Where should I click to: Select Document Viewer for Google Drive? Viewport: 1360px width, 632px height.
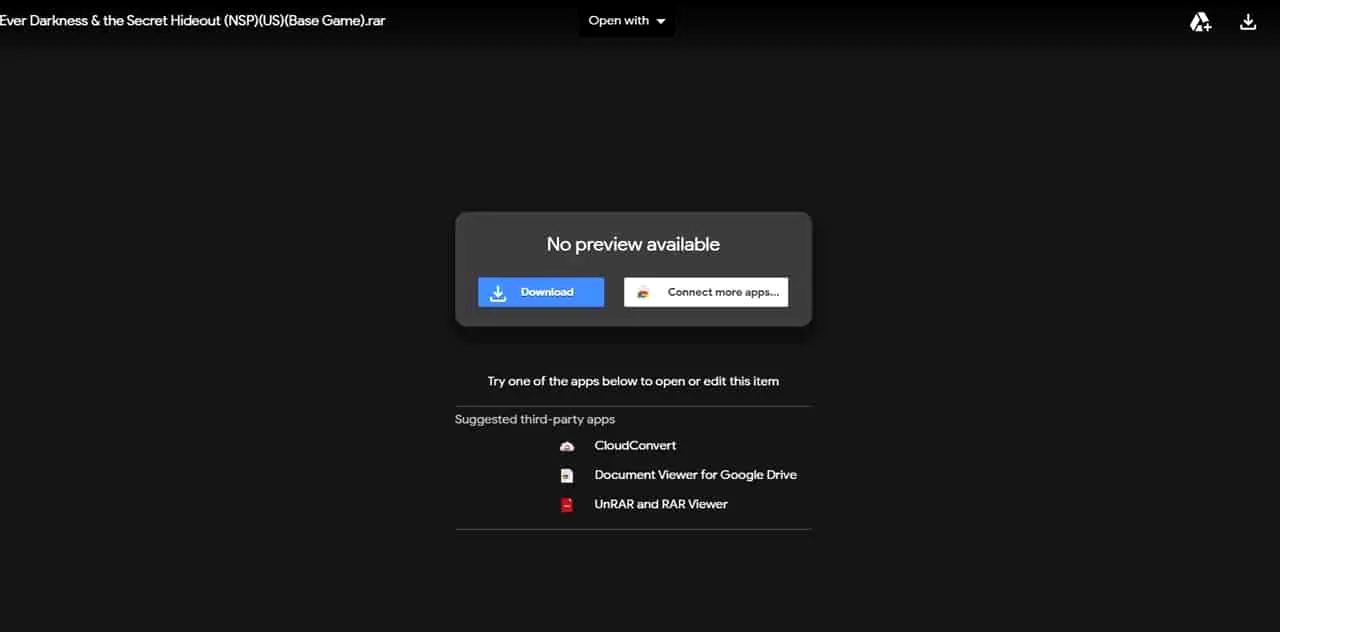click(695, 475)
